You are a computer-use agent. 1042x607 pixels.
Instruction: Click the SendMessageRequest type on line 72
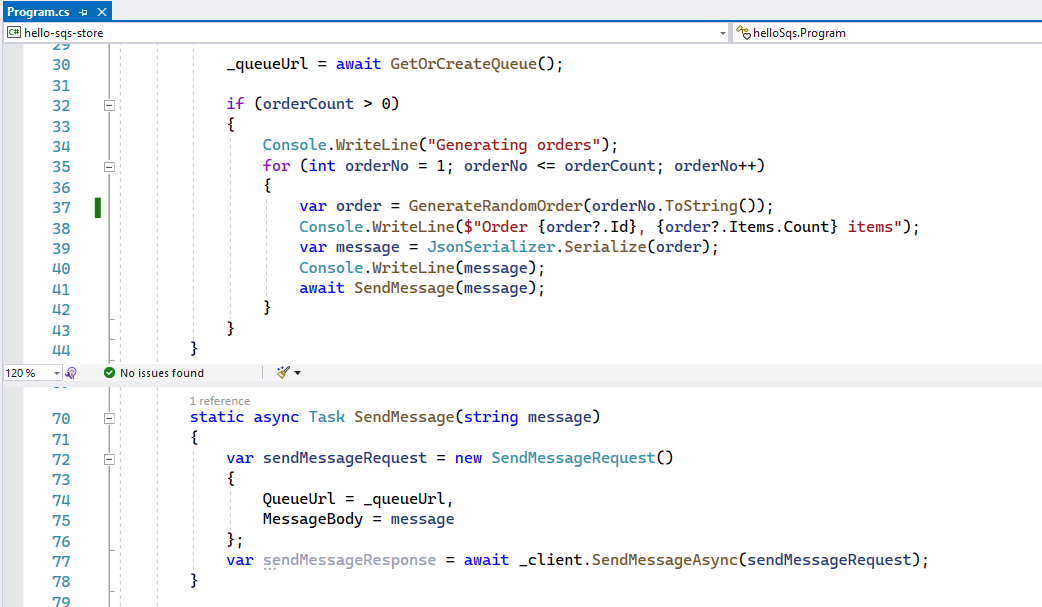[573, 458]
